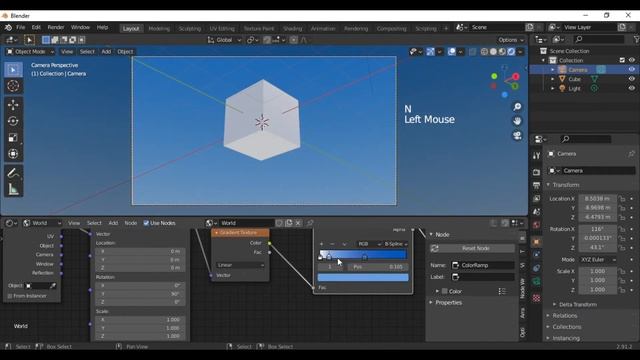The width and height of the screenshot is (640, 360).
Task: Click the add color stop plus button
Action: point(322,244)
